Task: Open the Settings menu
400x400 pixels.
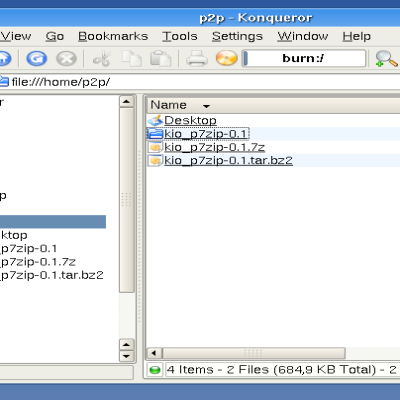Action: [x=237, y=36]
